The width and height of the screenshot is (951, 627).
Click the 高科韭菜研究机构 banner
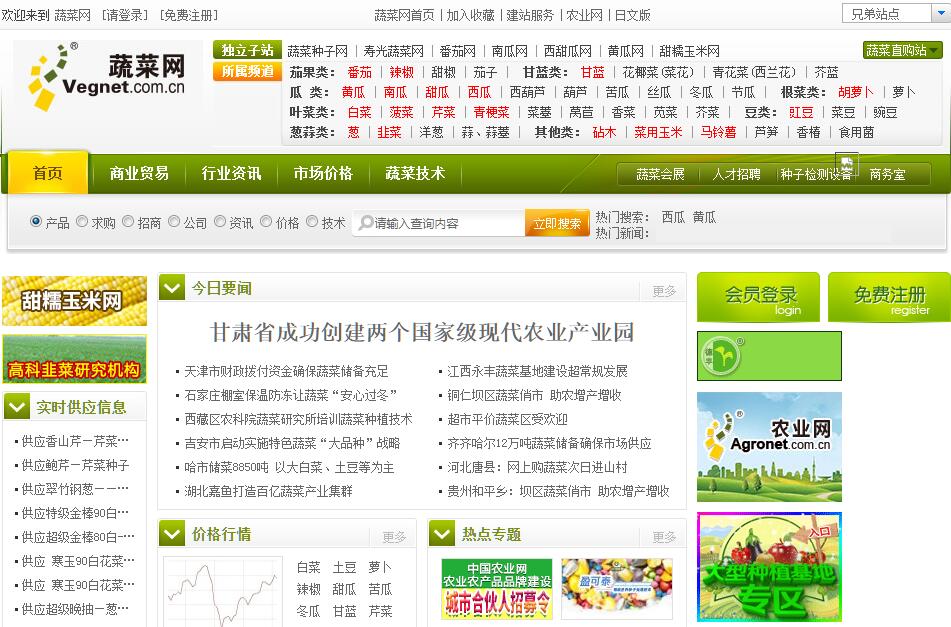[x=75, y=359]
